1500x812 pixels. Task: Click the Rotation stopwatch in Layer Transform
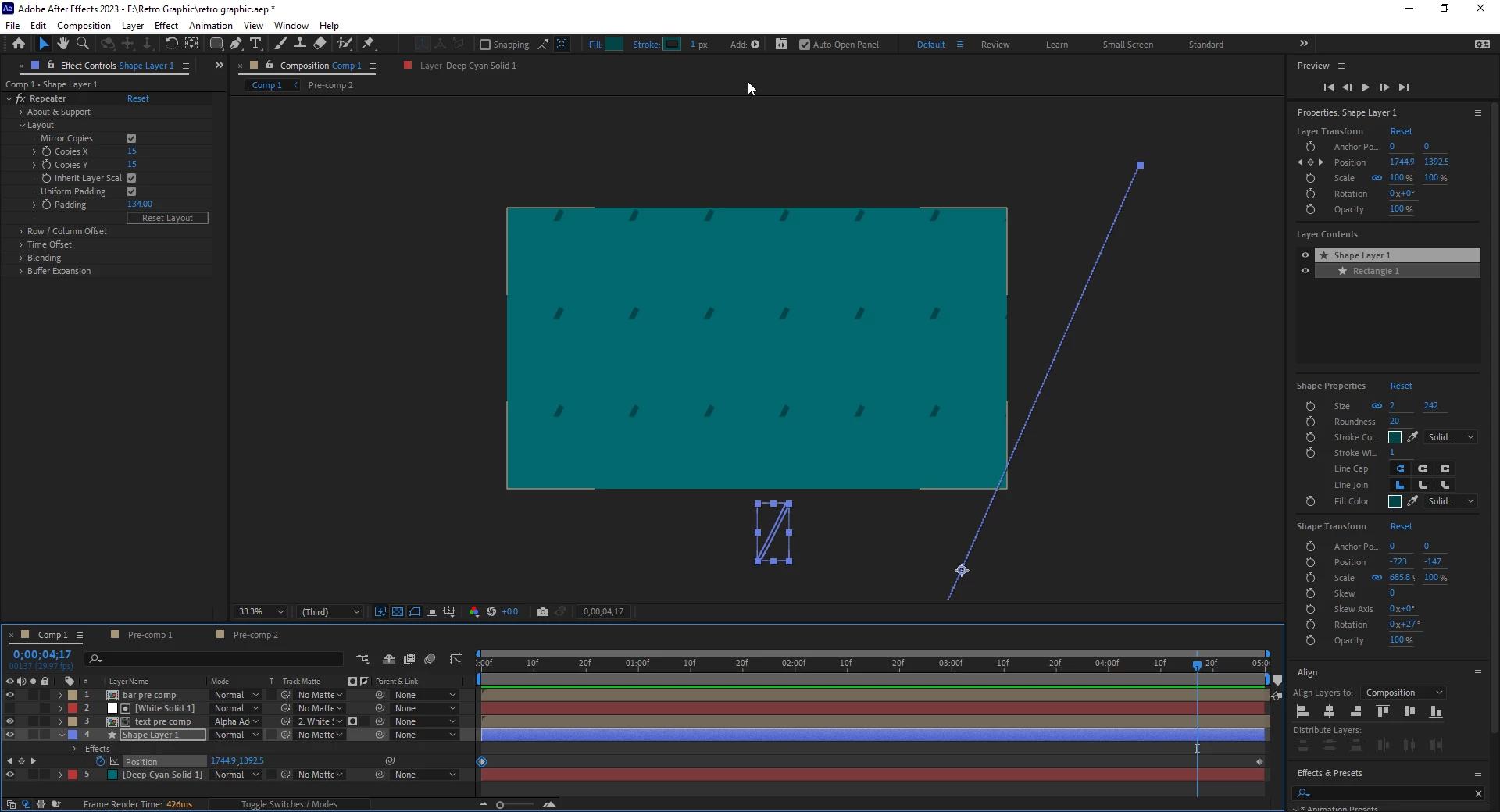tap(1310, 194)
